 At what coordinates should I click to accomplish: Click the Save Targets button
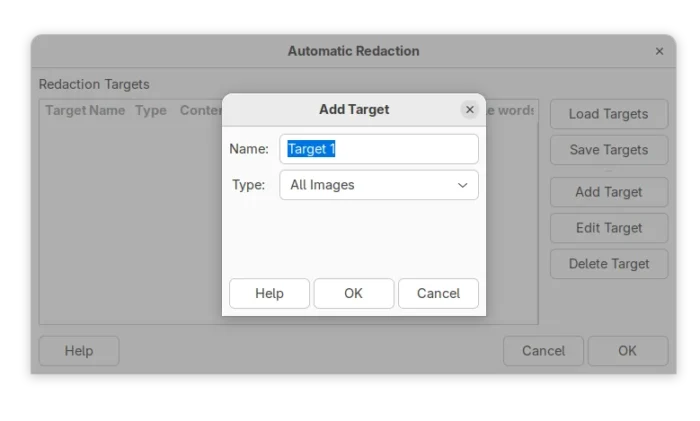click(608, 150)
